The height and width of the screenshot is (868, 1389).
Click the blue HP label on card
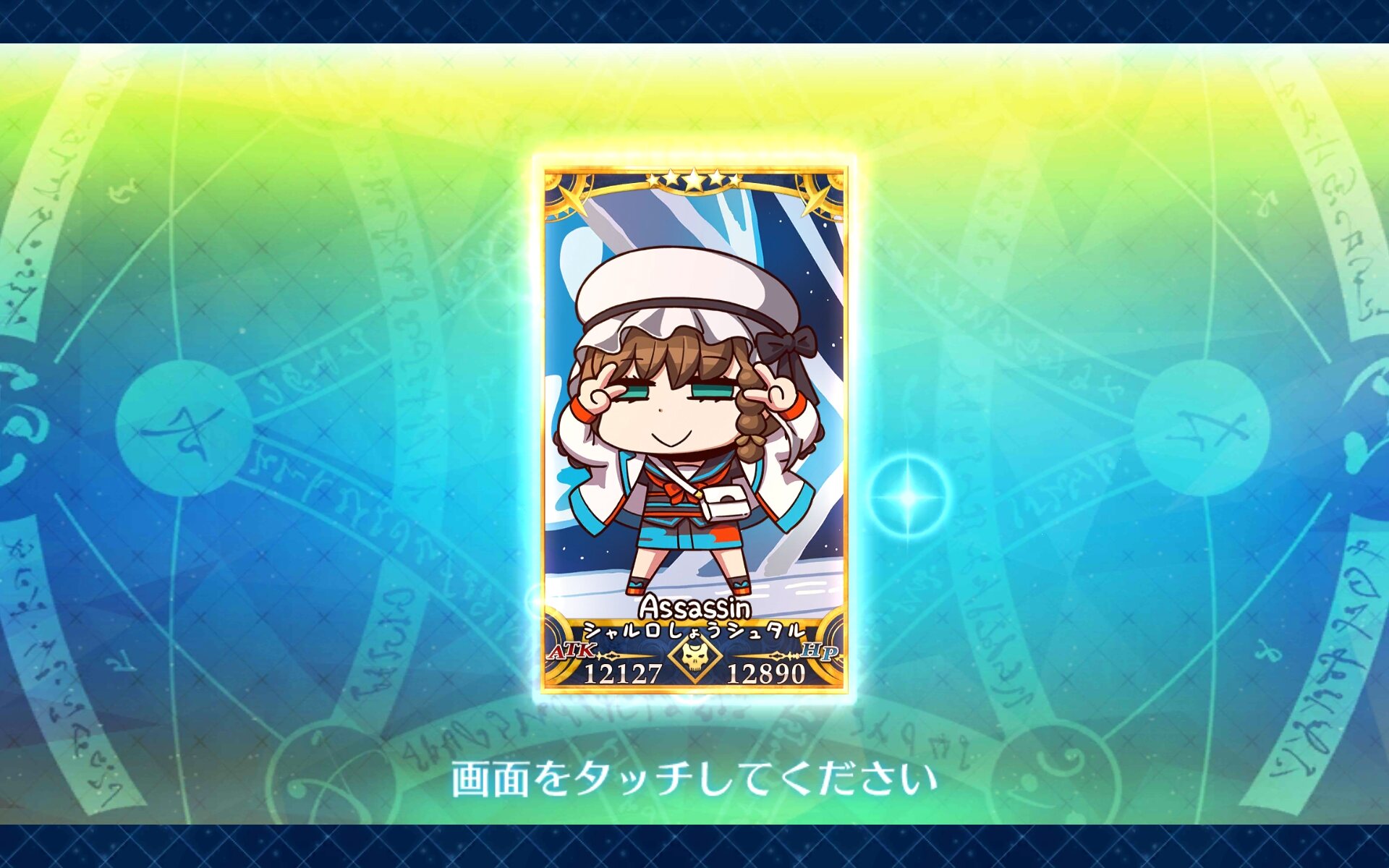(818, 651)
